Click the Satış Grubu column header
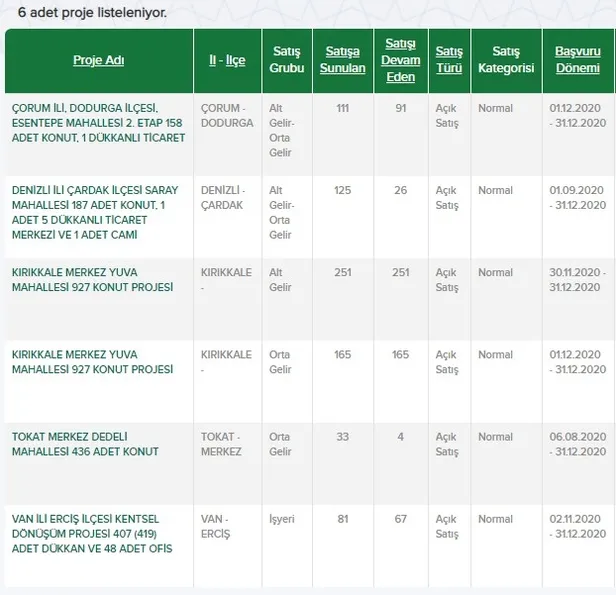The width and height of the screenshot is (616, 595). (286, 60)
